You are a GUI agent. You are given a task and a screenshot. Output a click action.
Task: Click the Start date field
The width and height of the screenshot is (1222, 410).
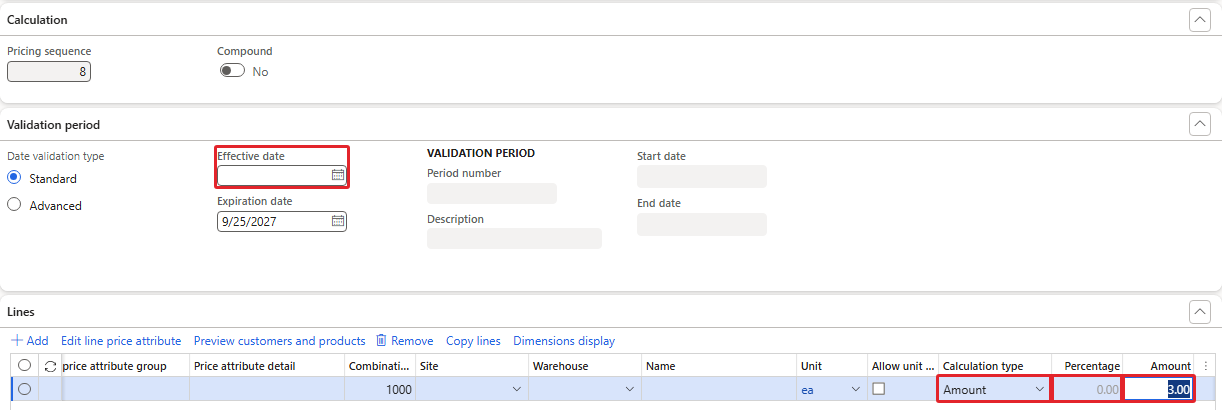702,176
